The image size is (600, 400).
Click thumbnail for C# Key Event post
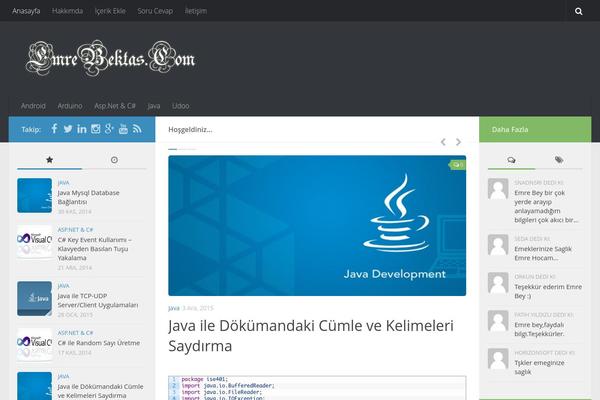(x=34, y=242)
